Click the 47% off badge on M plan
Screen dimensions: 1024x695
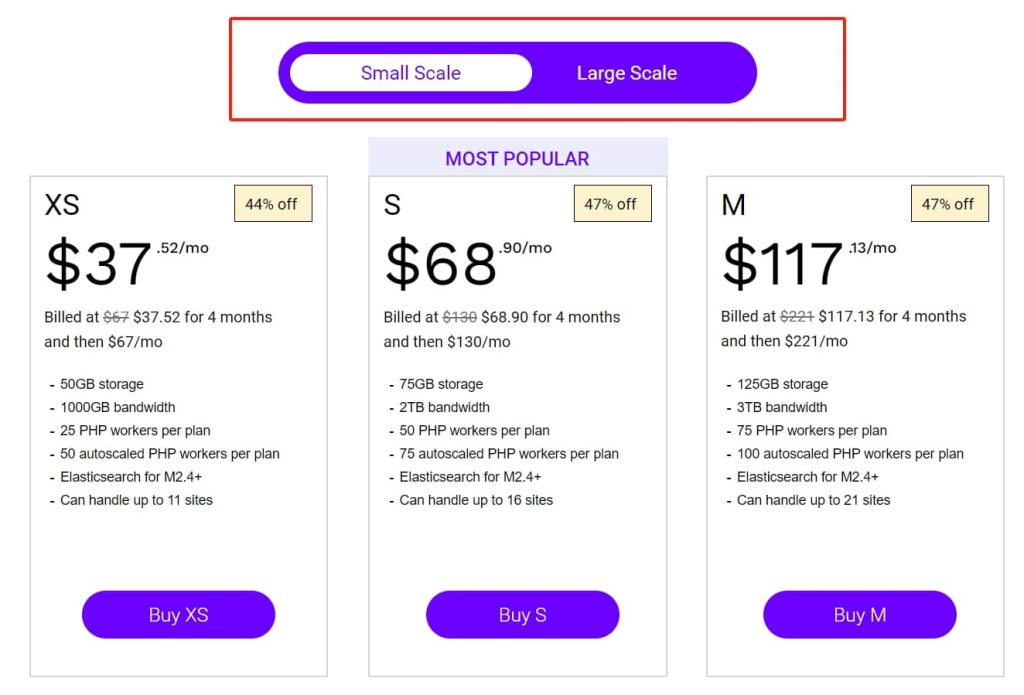(948, 203)
